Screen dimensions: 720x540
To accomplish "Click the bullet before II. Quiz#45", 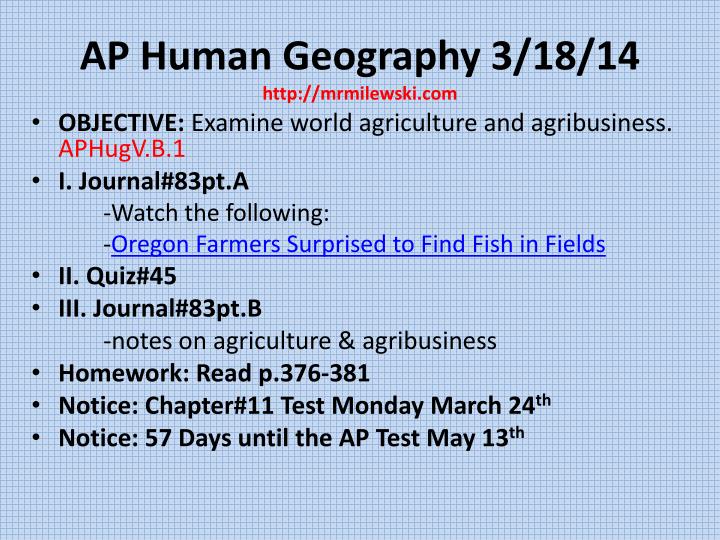I will (x=36, y=276).
